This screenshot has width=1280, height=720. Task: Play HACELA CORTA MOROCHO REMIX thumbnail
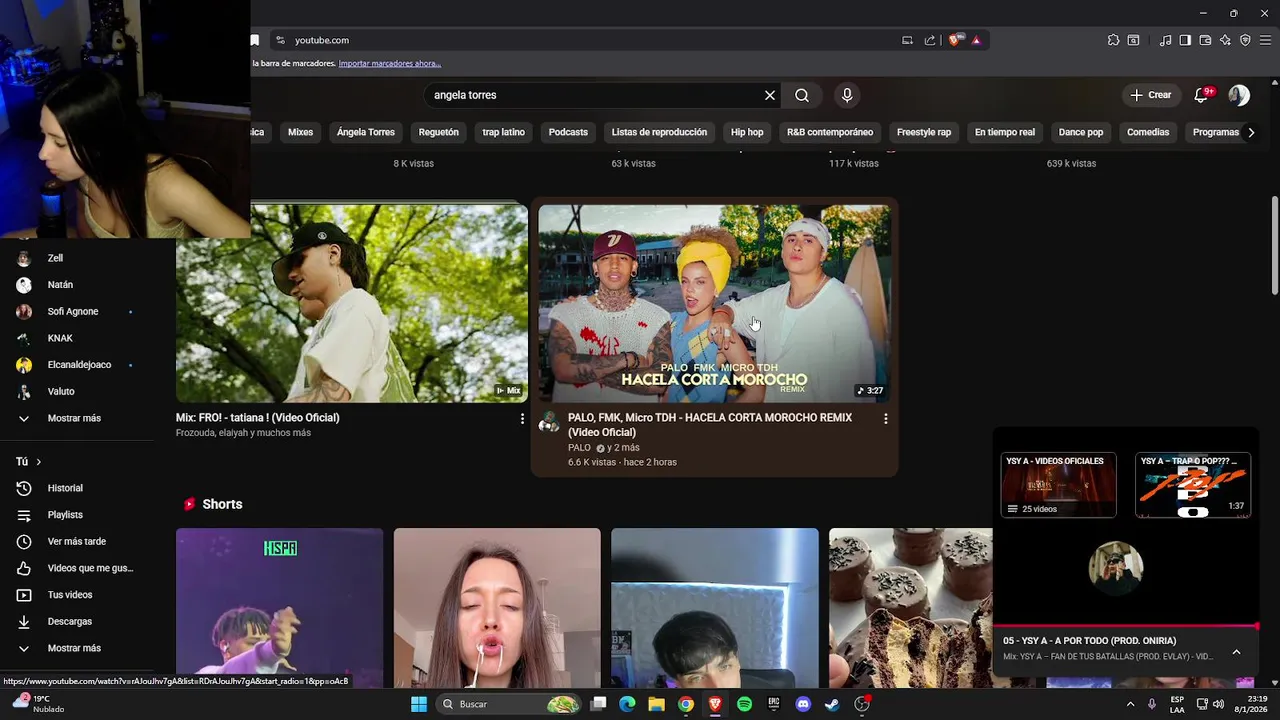coord(714,303)
